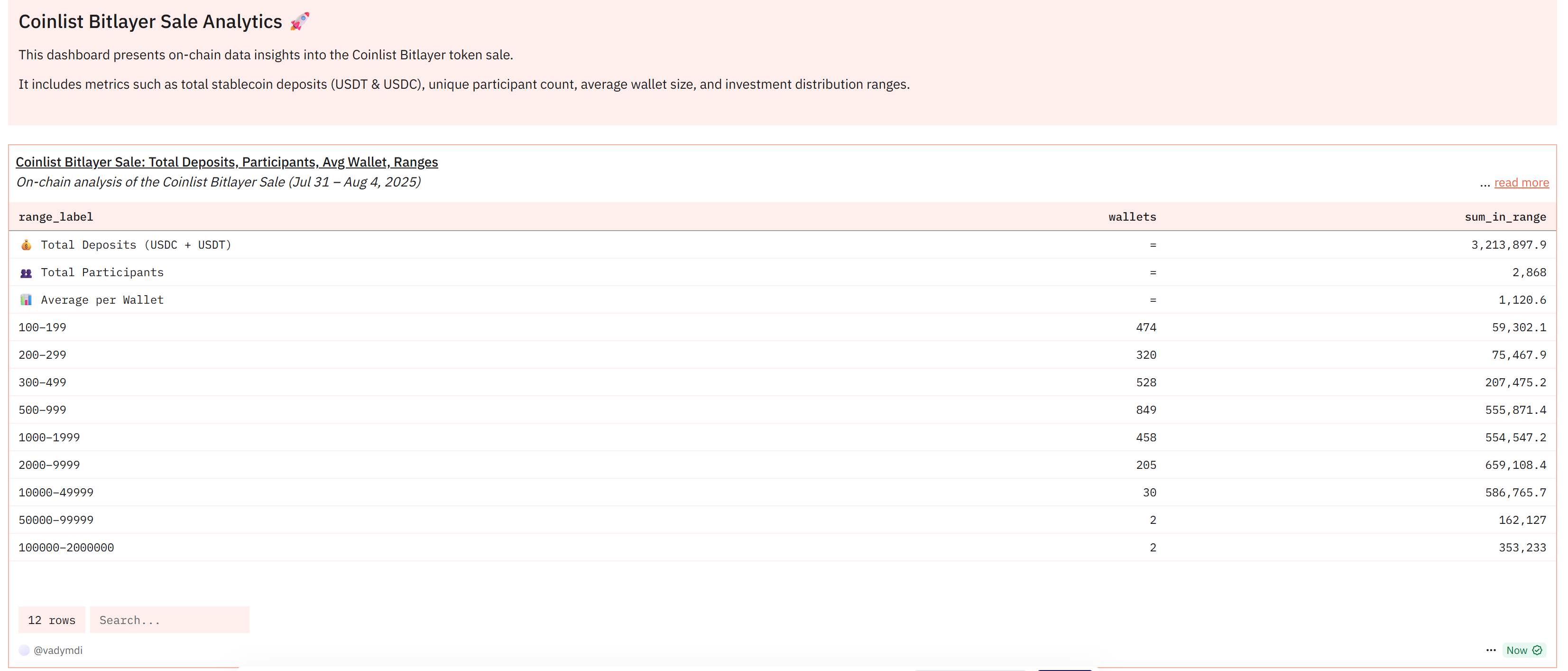
Task: Click the 2,868 participants value
Action: point(1529,272)
